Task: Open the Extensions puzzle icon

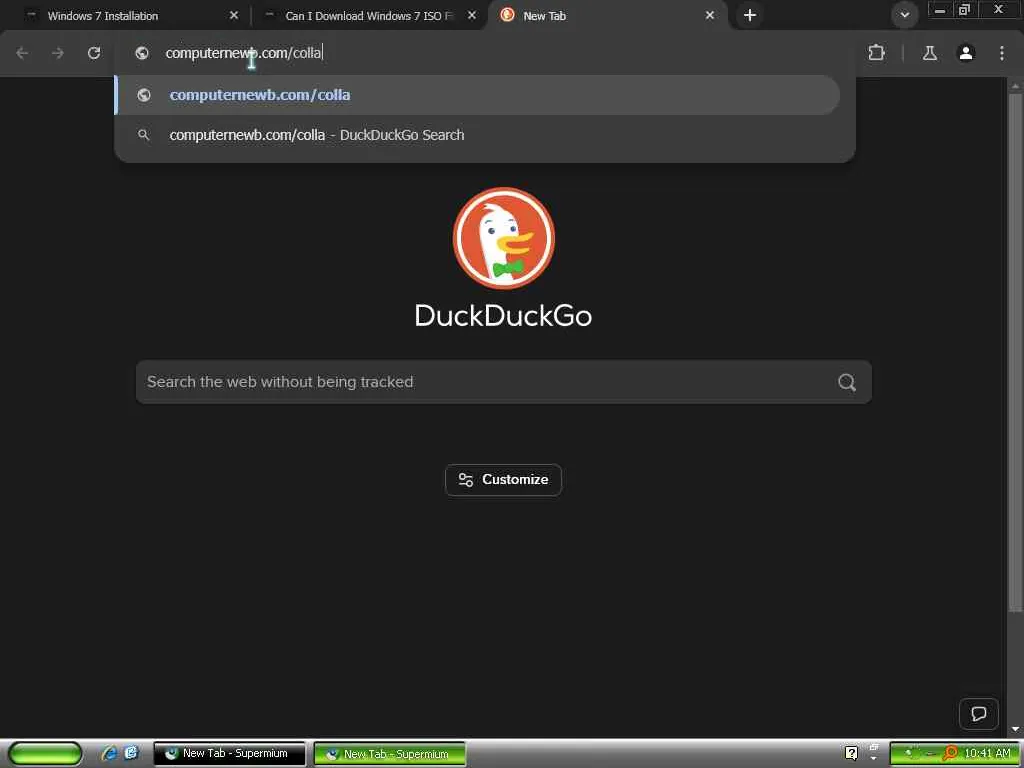Action: (x=876, y=53)
